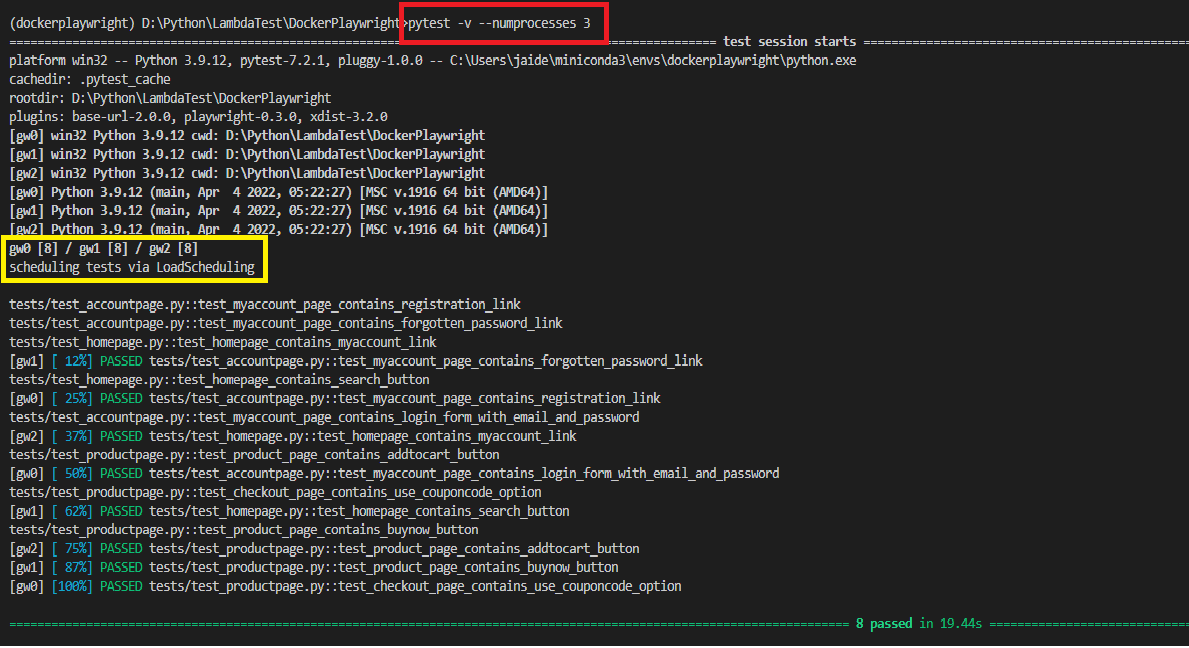Click the '[gw1] [ 12%] PASSED' result line
1189x648 pixels.
click(356, 362)
